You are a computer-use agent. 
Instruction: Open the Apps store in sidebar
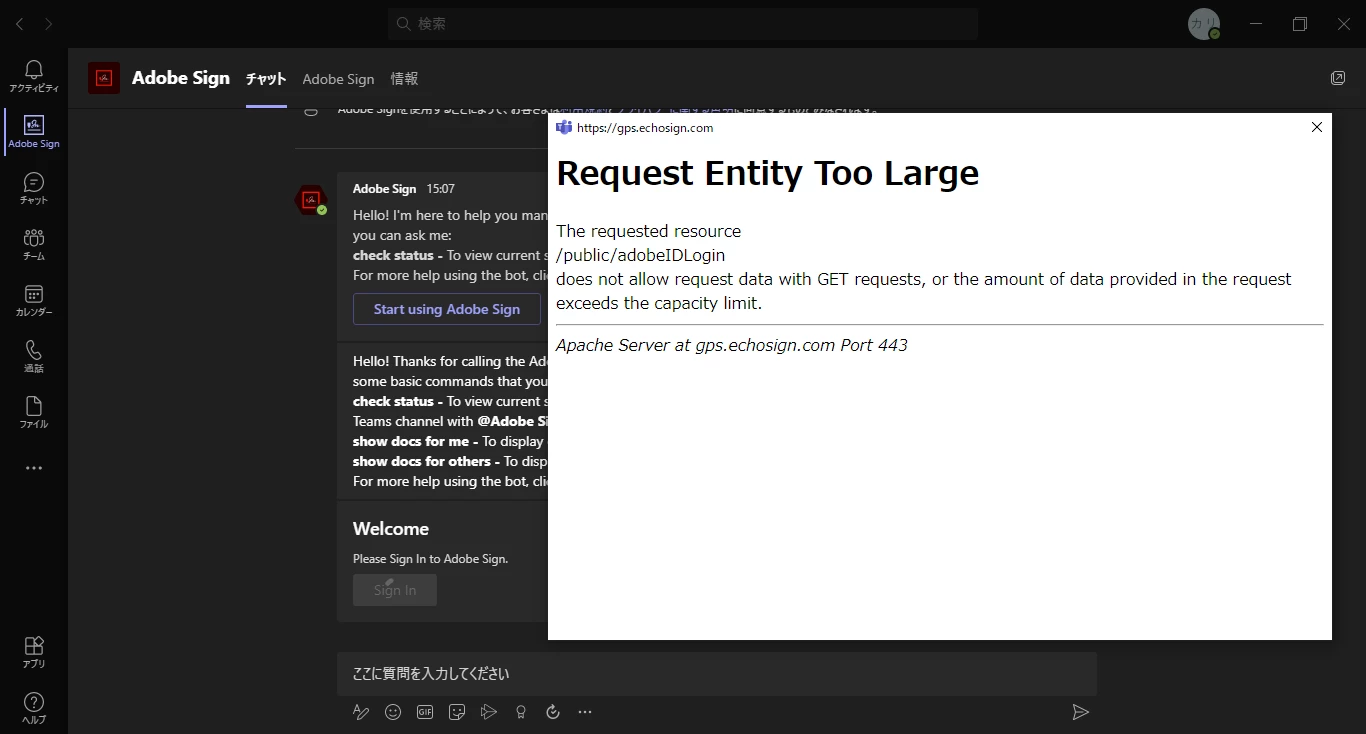[x=34, y=652]
